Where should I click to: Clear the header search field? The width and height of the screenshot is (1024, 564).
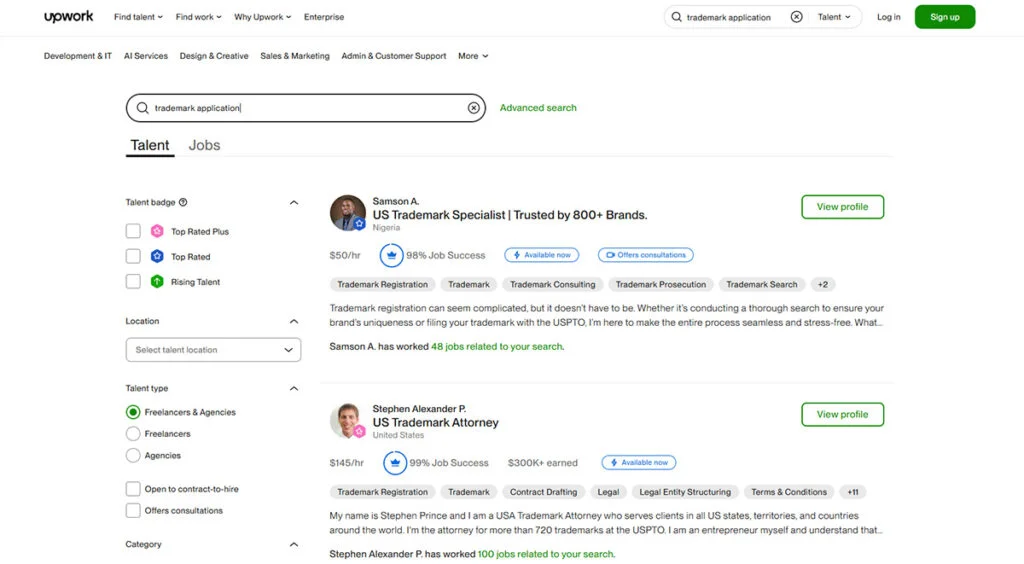[796, 17]
